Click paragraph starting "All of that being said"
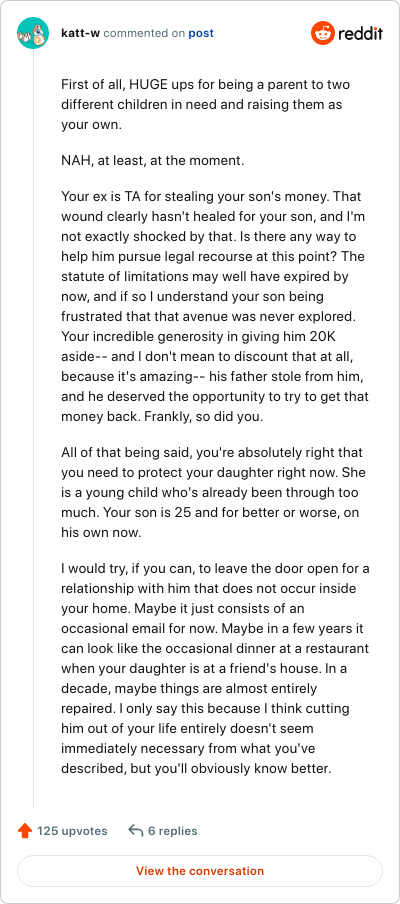 point(213,493)
